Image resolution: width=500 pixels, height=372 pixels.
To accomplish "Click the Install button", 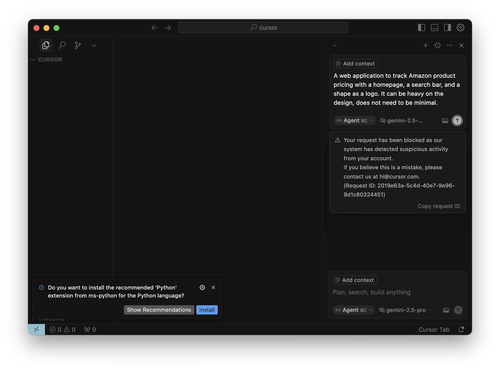I will [x=207, y=310].
